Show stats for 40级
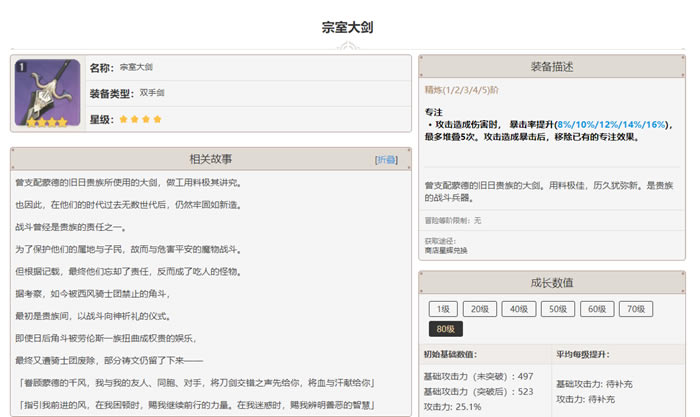This screenshot has width=700, height=417. (x=519, y=309)
